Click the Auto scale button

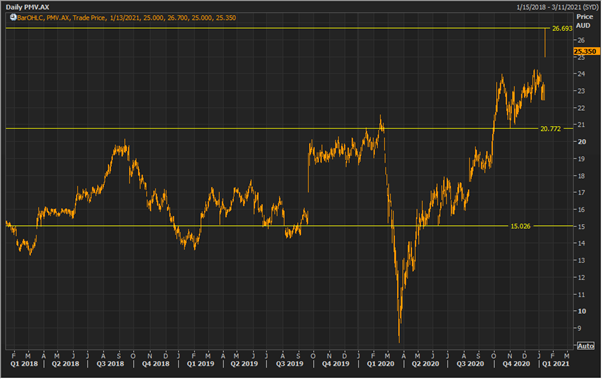585,346
